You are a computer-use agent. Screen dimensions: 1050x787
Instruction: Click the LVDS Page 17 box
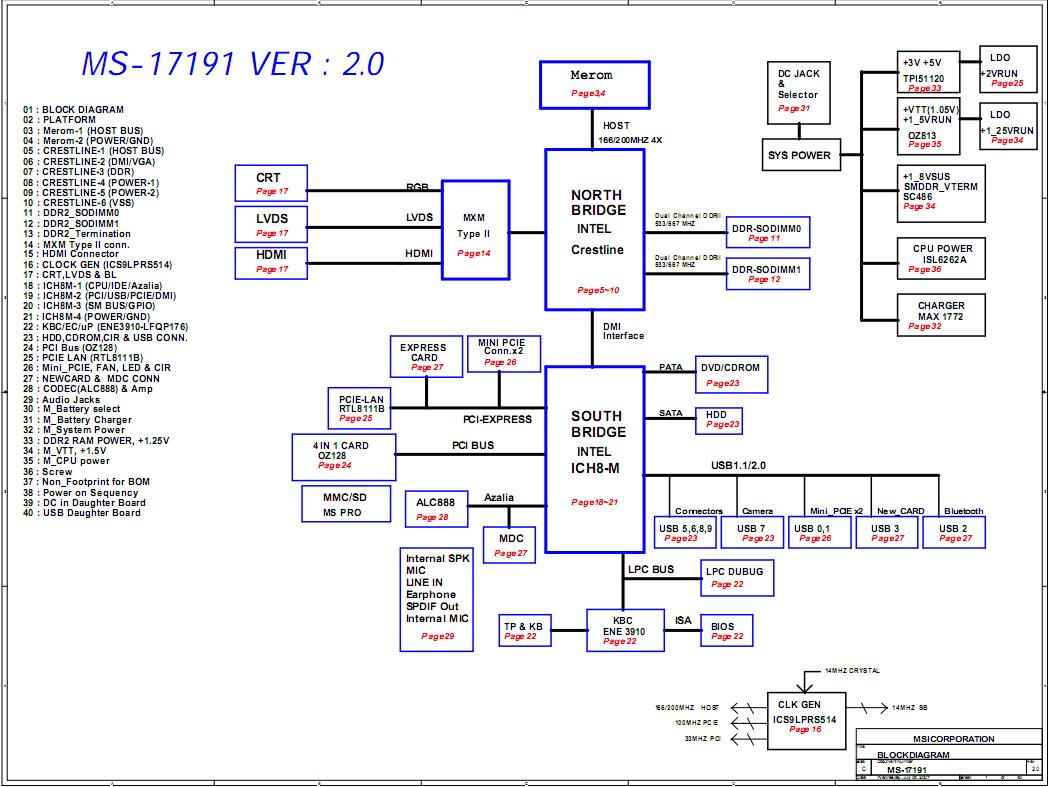[x=271, y=224]
